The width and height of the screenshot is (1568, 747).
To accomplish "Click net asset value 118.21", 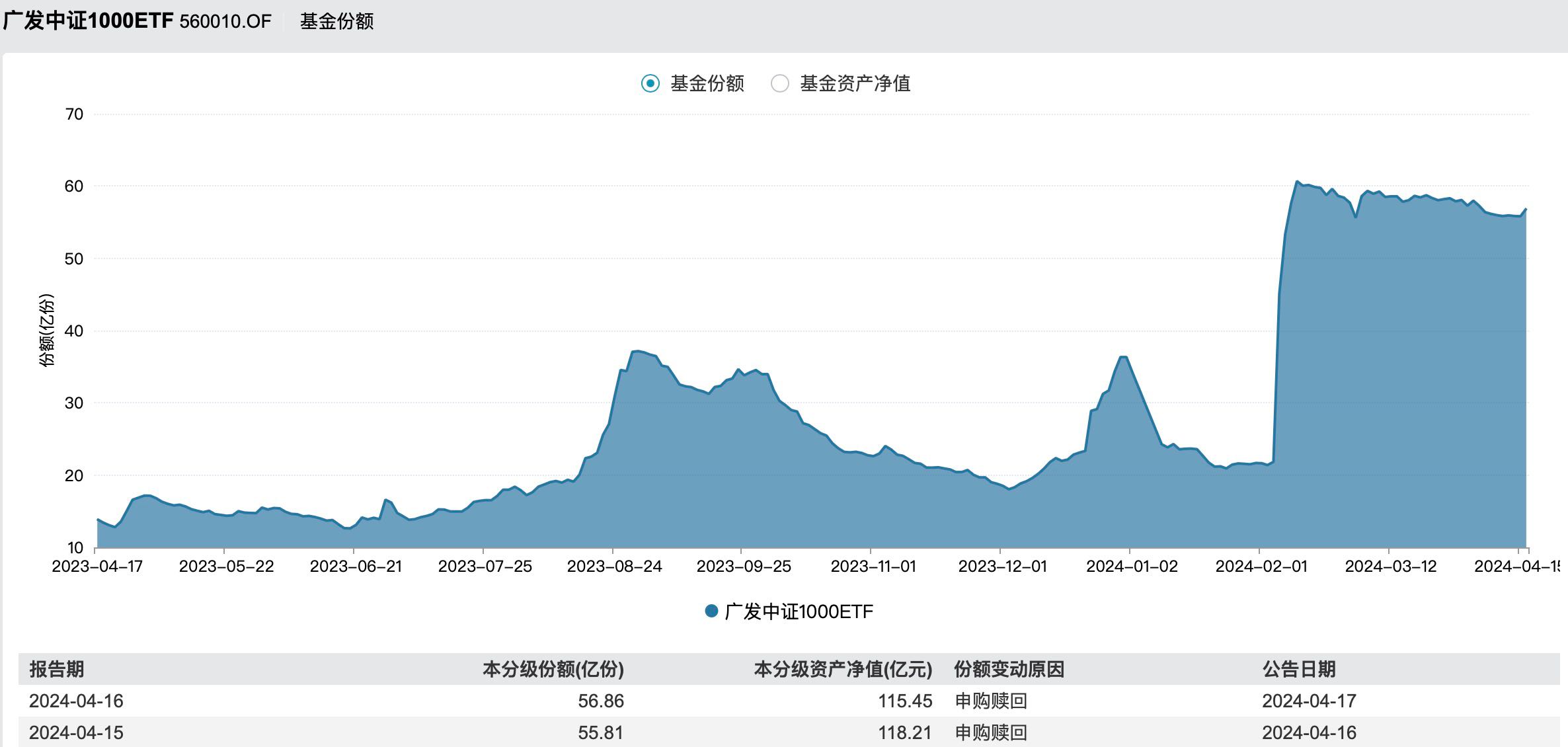I will click(905, 732).
